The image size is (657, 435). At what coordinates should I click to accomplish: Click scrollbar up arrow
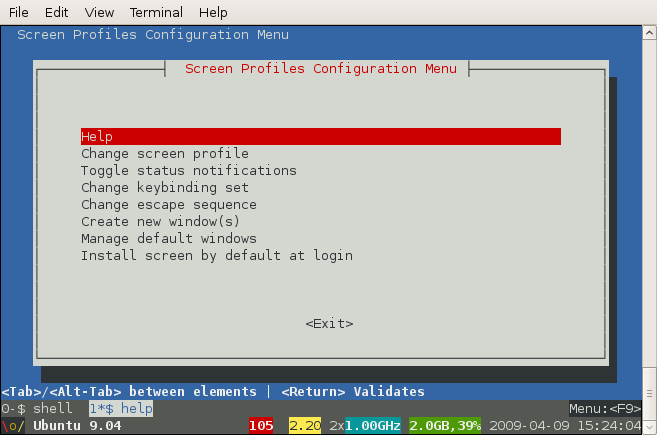649,33
